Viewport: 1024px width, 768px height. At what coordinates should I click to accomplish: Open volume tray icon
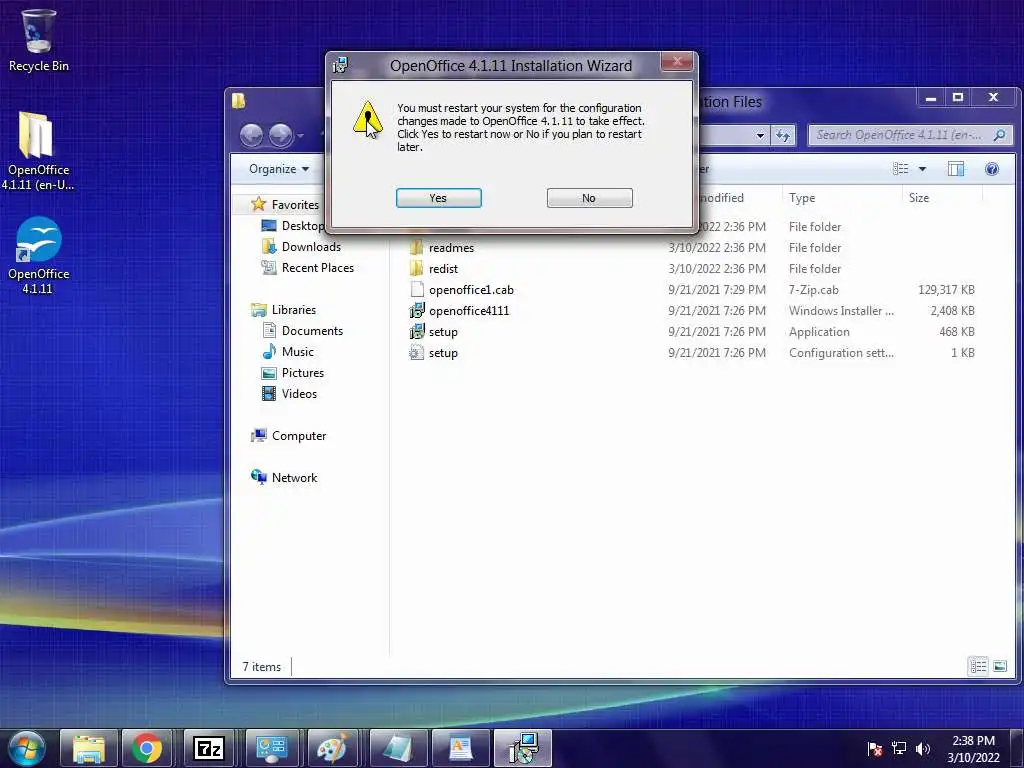coord(923,748)
